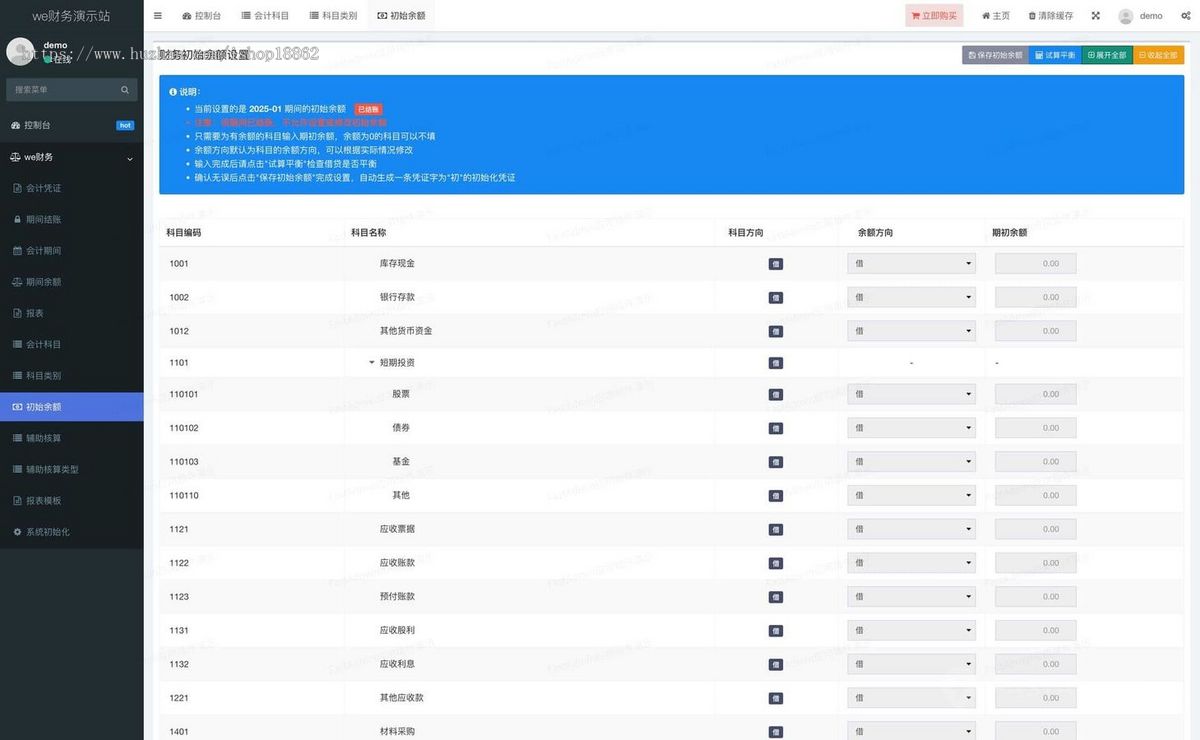1200x740 pixels.
Task: Expand the we财务 sidebar group chevron
Action: (128, 157)
